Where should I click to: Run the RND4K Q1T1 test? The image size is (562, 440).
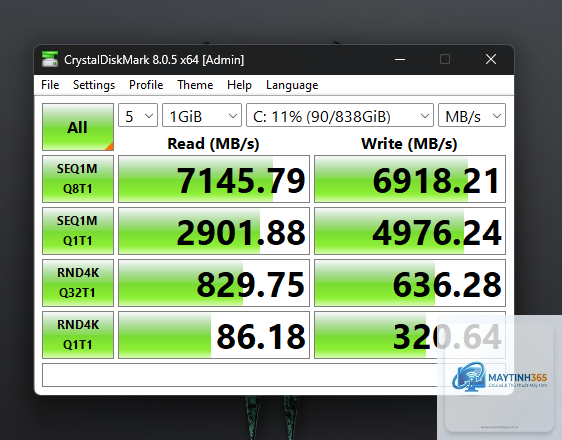coord(78,335)
